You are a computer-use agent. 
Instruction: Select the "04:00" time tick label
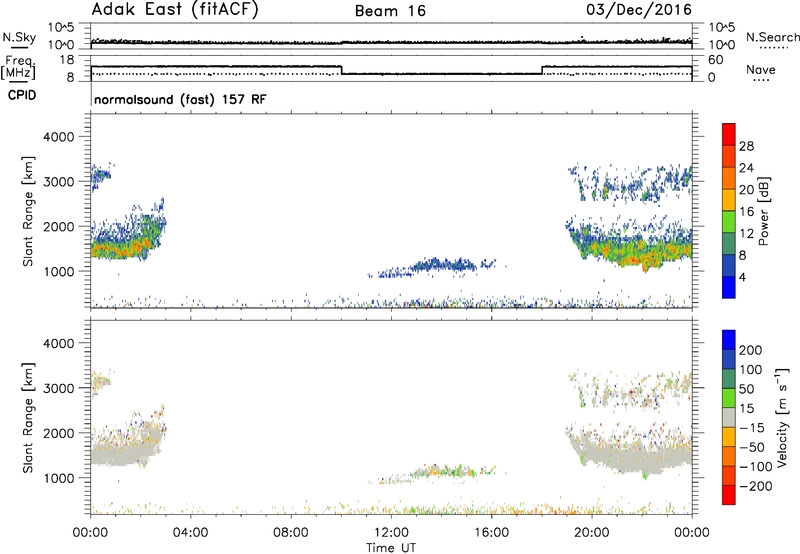[190, 533]
